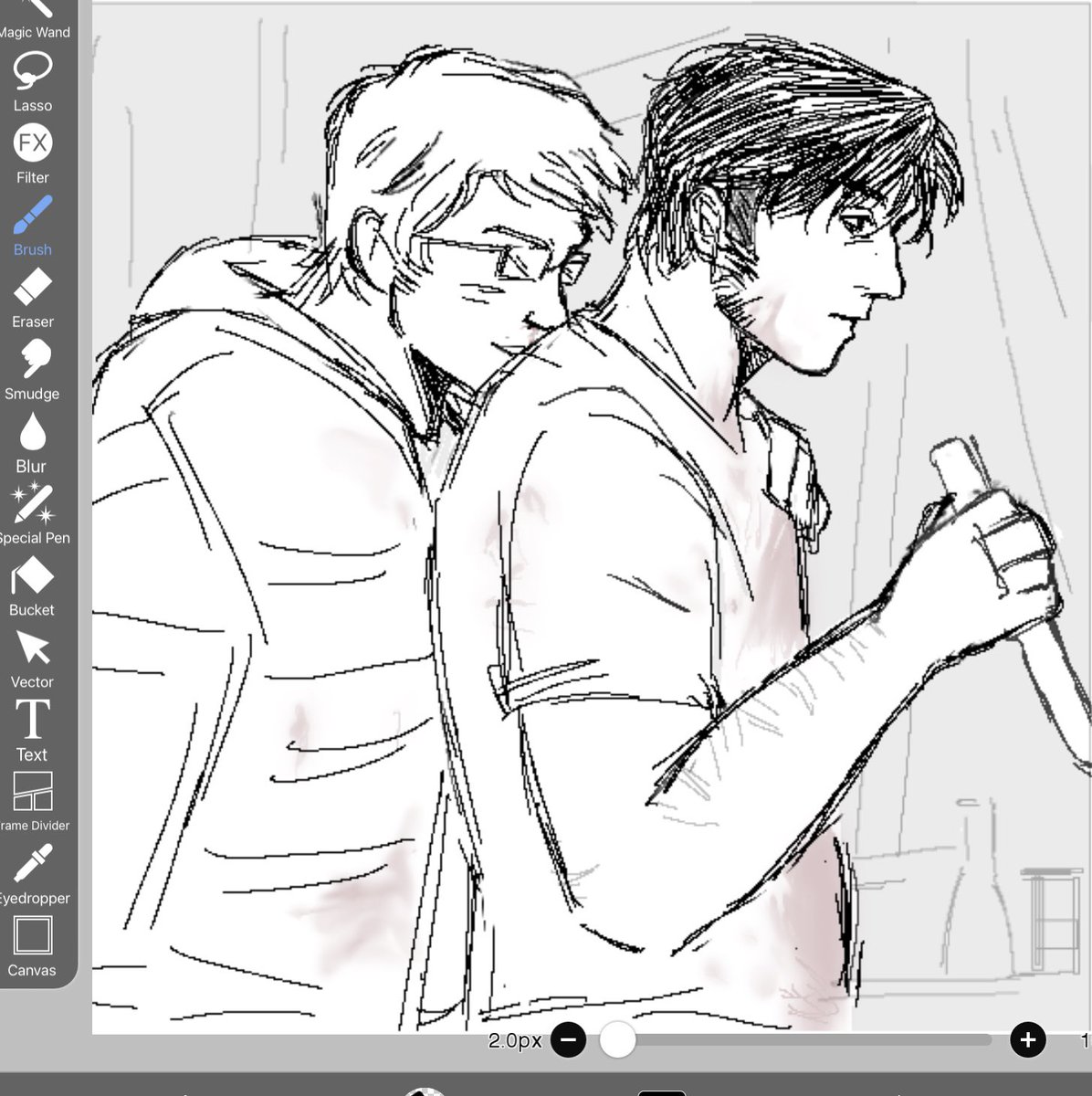Screen dimensions: 1092x1096
Task: Select the Special Pen tool
Action: point(33,514)
